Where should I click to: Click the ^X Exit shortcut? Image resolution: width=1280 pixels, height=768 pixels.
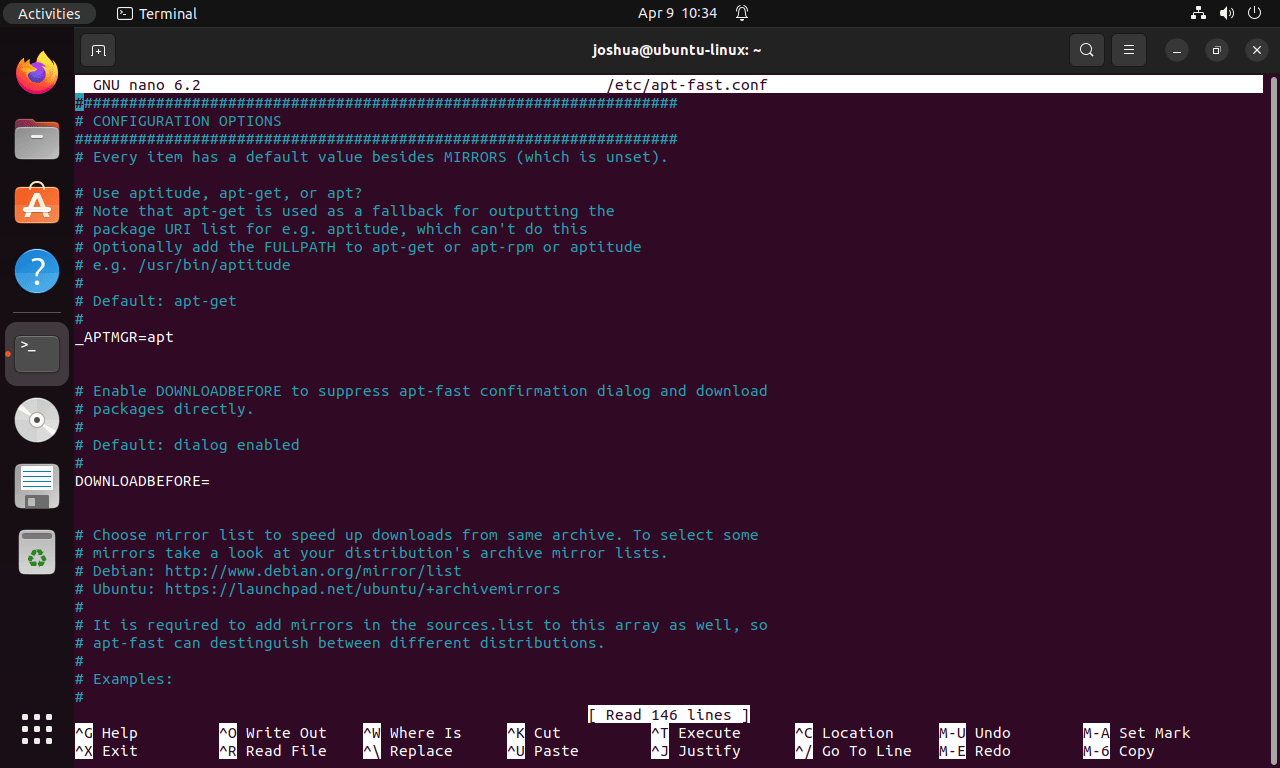pyautogui.click(x=107, y=751)
